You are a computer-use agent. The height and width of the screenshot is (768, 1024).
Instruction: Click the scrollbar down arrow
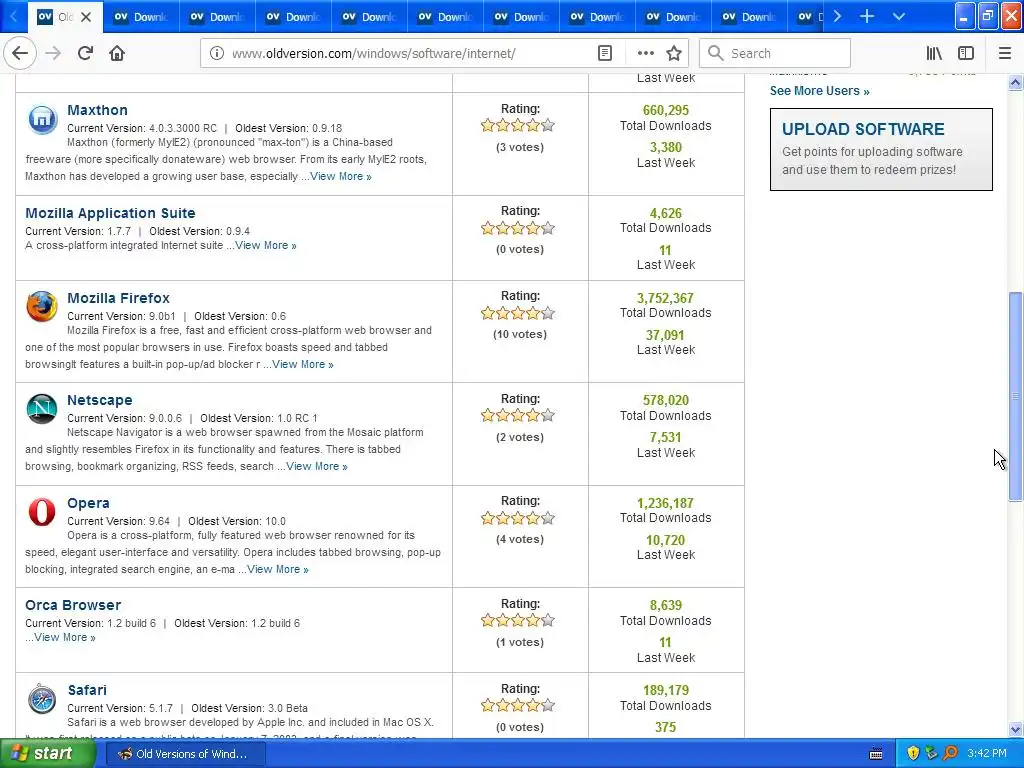[1015, 729]
